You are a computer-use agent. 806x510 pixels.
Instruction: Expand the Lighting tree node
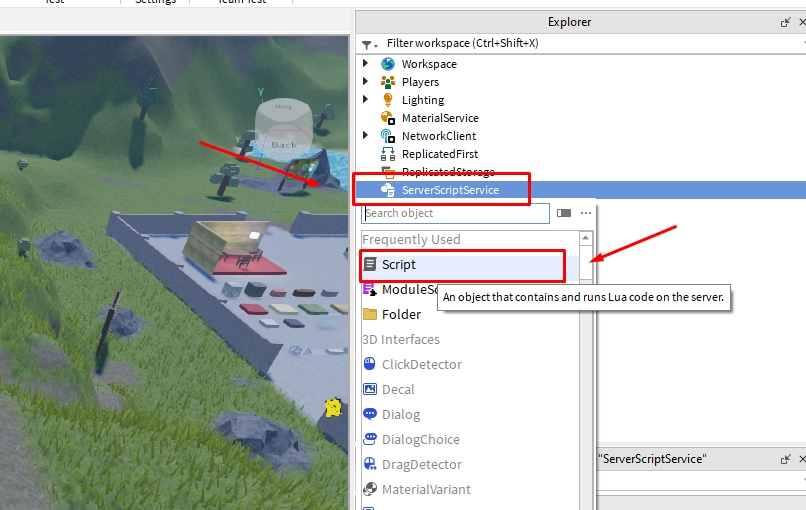(365, 99)
